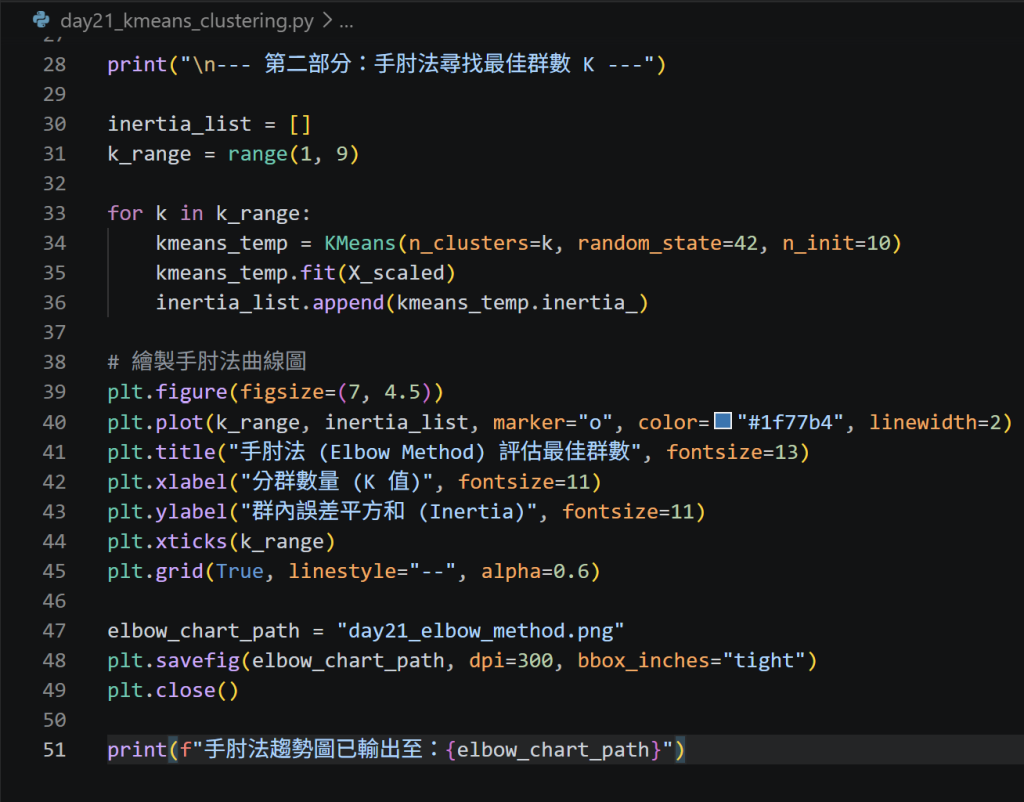The image size is (1024, 802).
Task: Click the "day21_elbow_method.png" string
Action: point(480,631)
